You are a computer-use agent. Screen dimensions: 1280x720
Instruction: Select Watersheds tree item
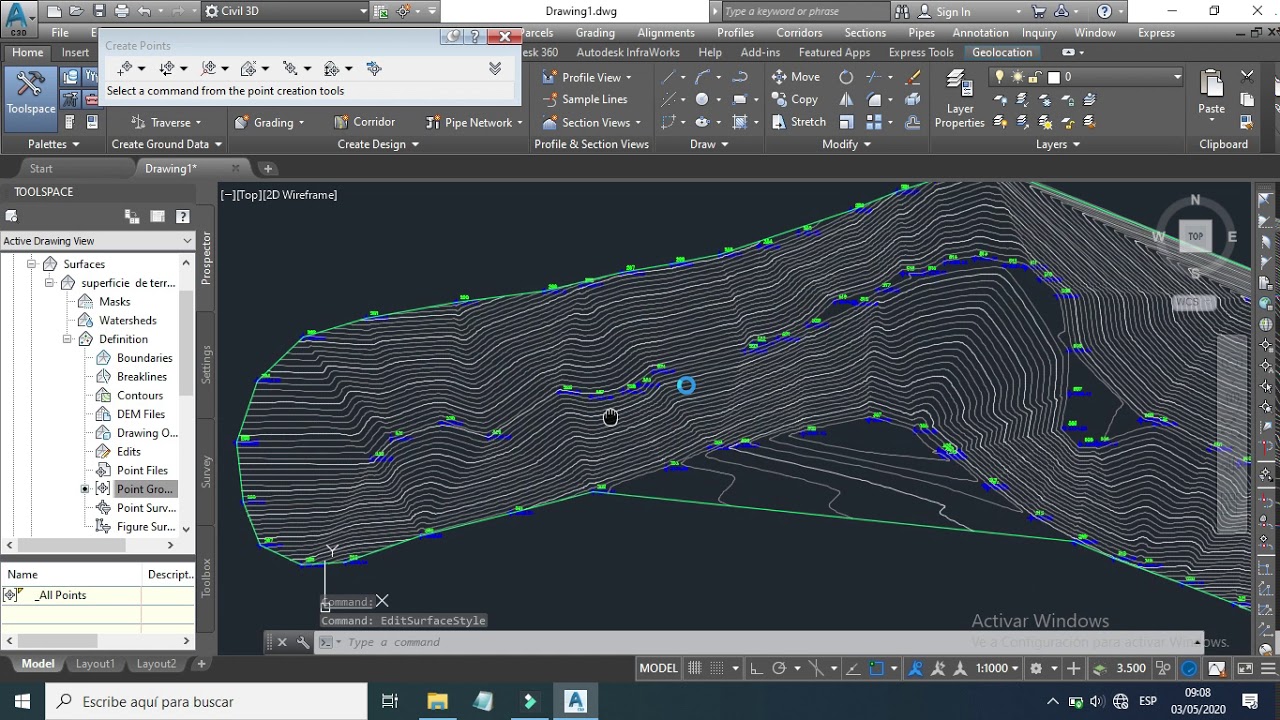[x=127, y=320]
